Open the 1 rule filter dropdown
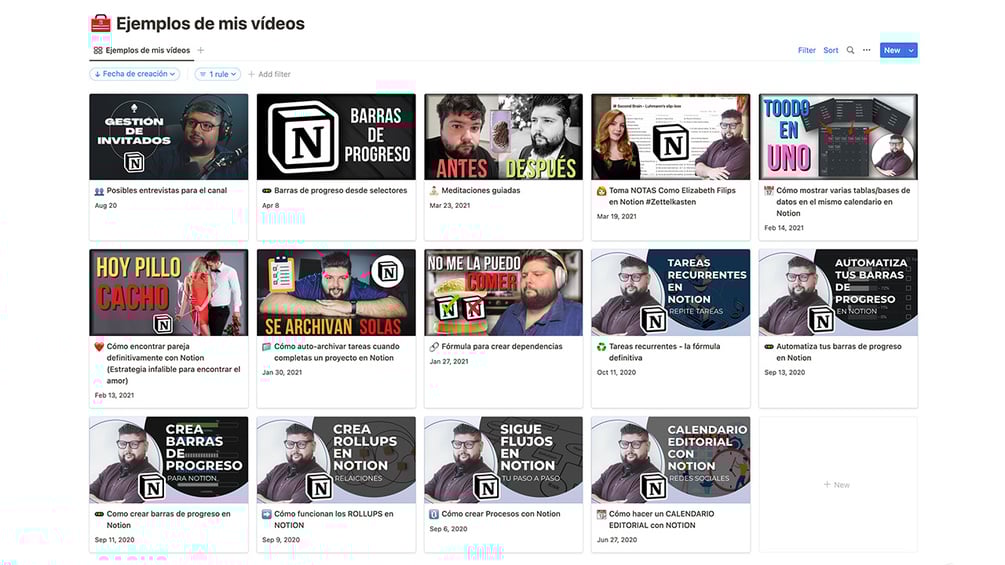Screen dimensions: 1005x565 click(x=218, y=74)
